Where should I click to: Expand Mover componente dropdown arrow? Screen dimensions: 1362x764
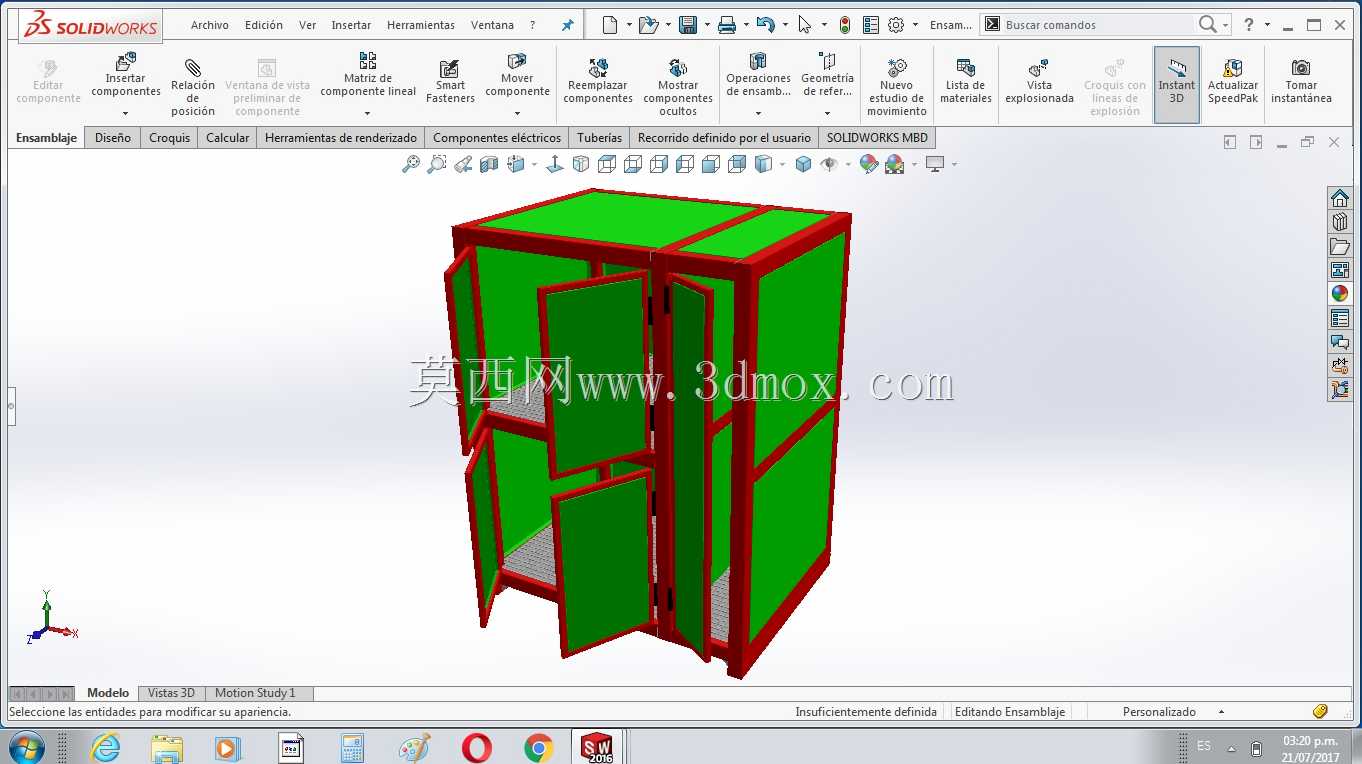coord(517,113)
